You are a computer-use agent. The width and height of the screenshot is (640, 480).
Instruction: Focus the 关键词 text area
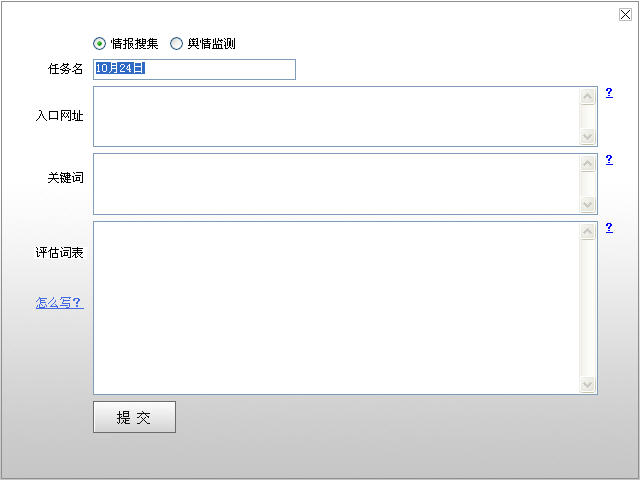(x=335, y=183)
